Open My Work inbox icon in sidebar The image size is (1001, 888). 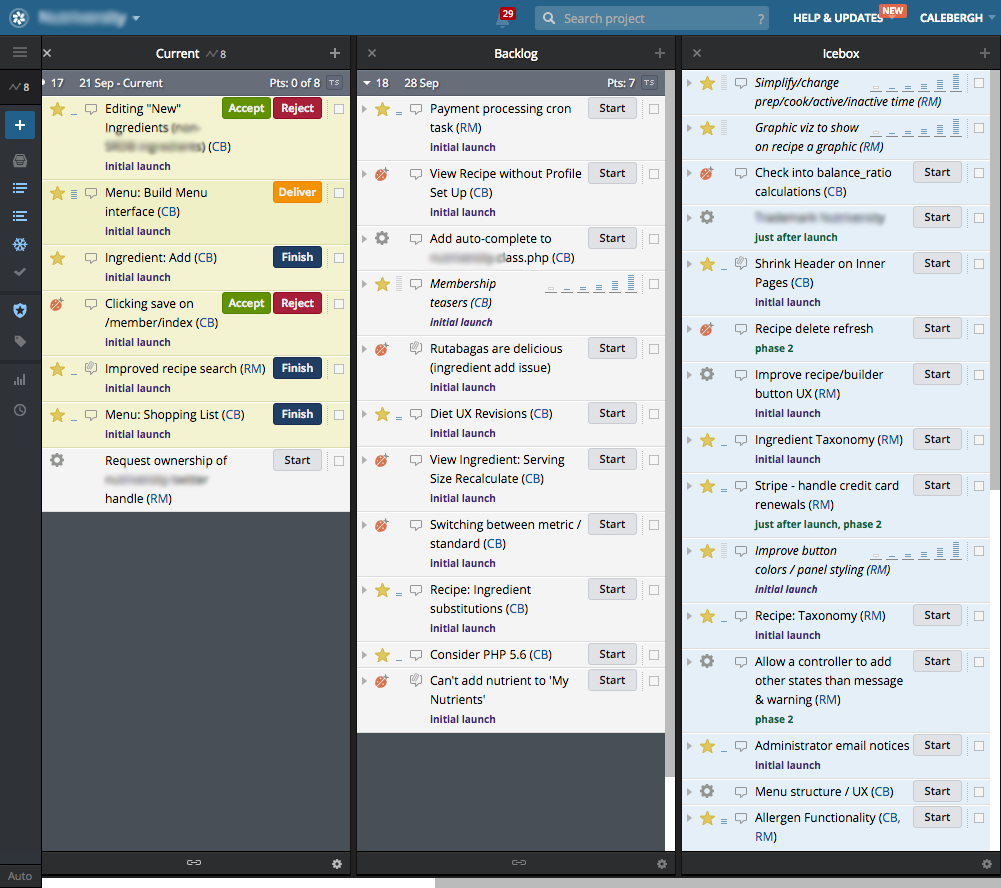20,160
